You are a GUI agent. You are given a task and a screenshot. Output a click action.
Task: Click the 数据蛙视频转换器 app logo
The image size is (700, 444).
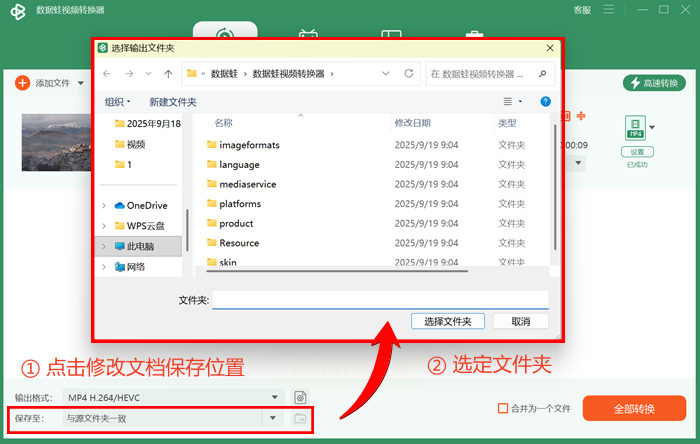pyautogui.click(x=18, y=12)
